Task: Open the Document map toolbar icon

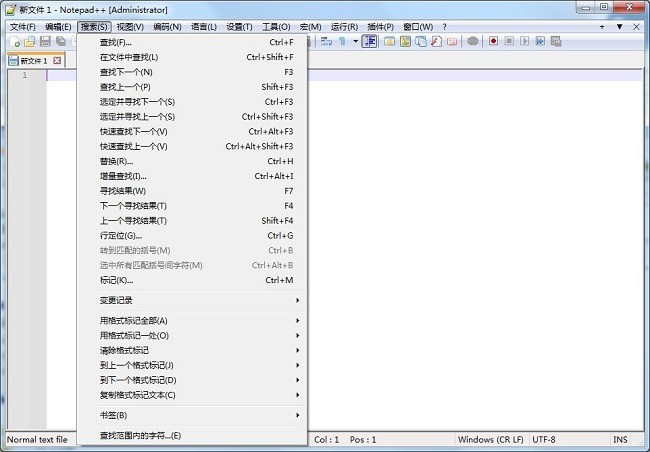Action: tap(405, 41)
